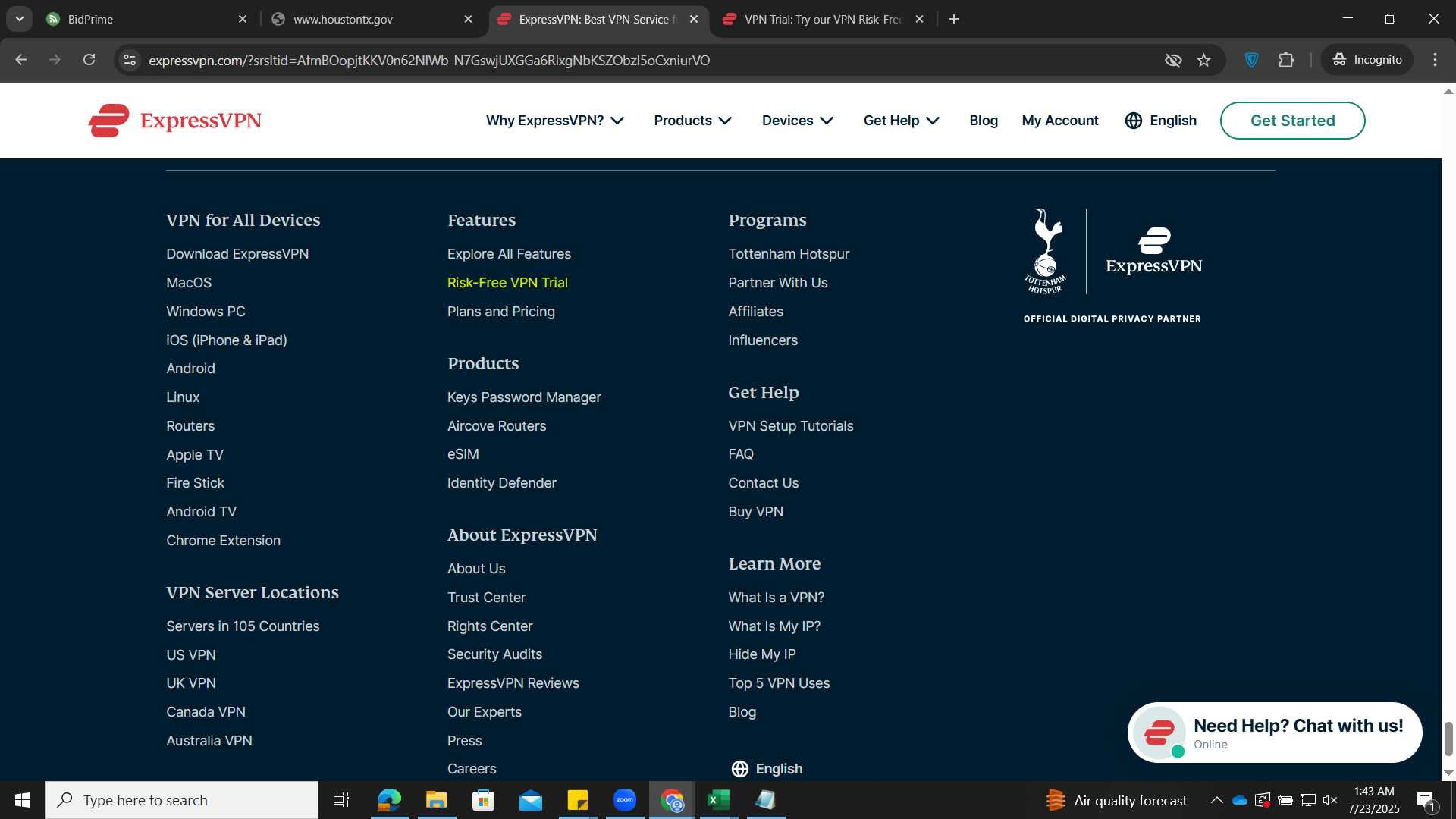The image size is (1456, 819).
Task: Open VPN Setup Tutorials link
Action: pyautogui.click(x=791, y=426)
